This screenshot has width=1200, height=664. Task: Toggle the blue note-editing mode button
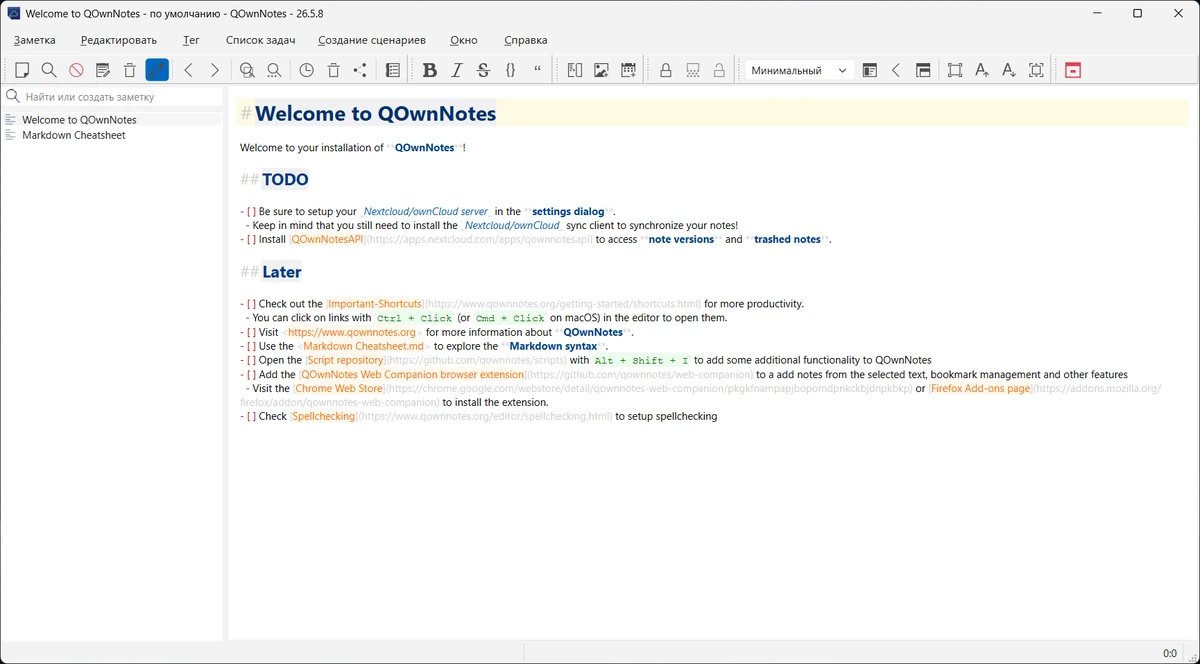(157, 70)
